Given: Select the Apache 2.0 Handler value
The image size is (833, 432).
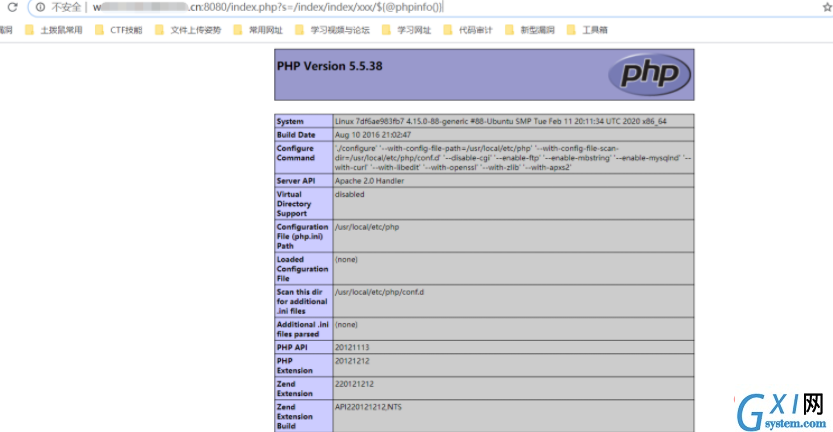Looking at the screenshot, I should click(x=369, y=181).
